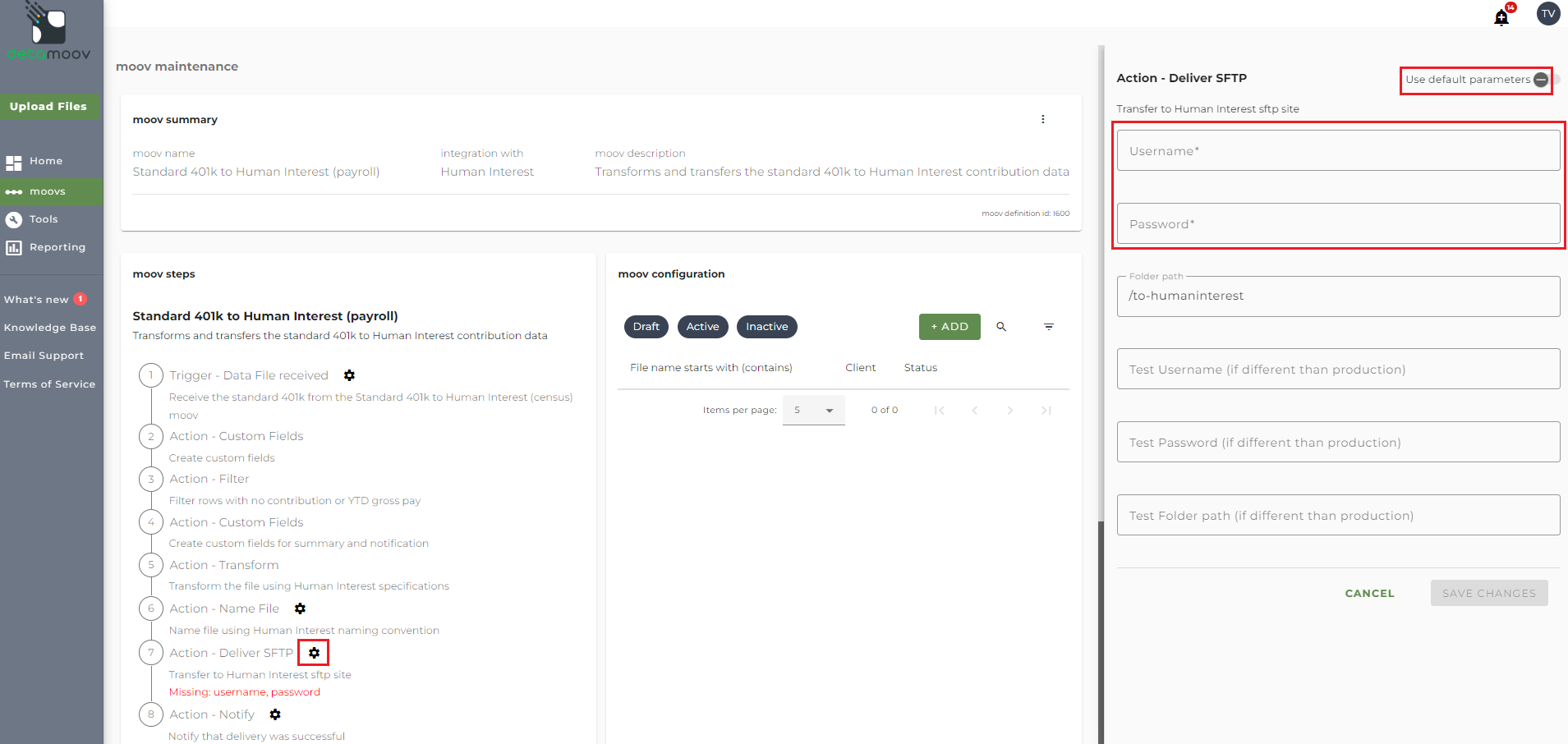The width and height of the screenshot is (1568, 744).
Task: Click the Upload Files button
Action: pos(48,107)
